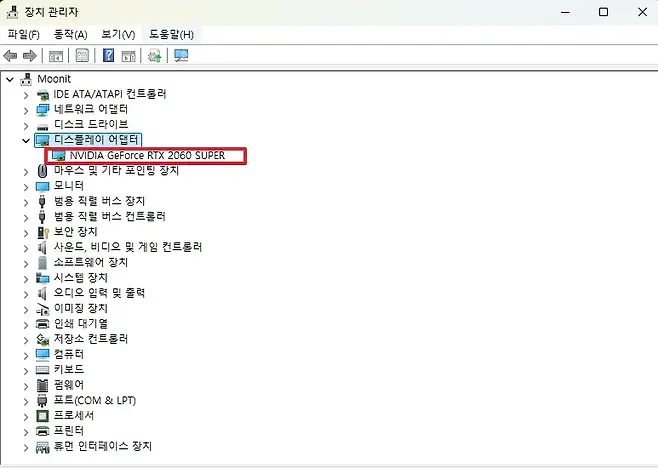Screen dimensions: 658x468
Task: Click the 모니터 monitor icon
Action: coord(42,186)
